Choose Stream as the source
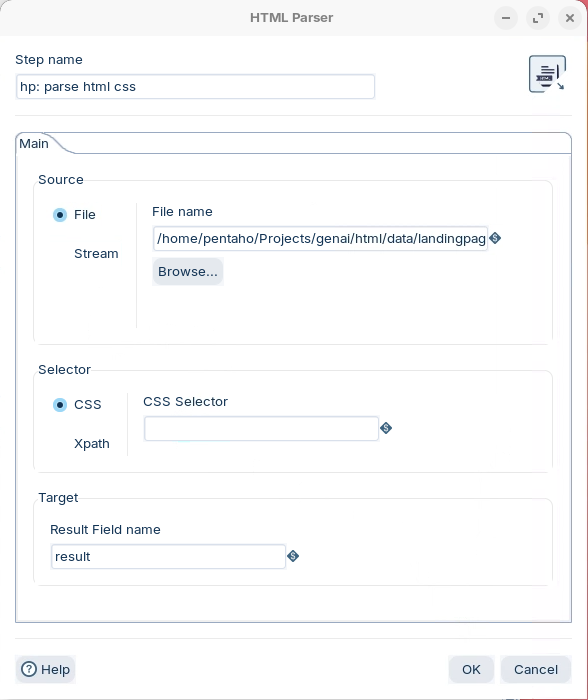 point(96,254)
